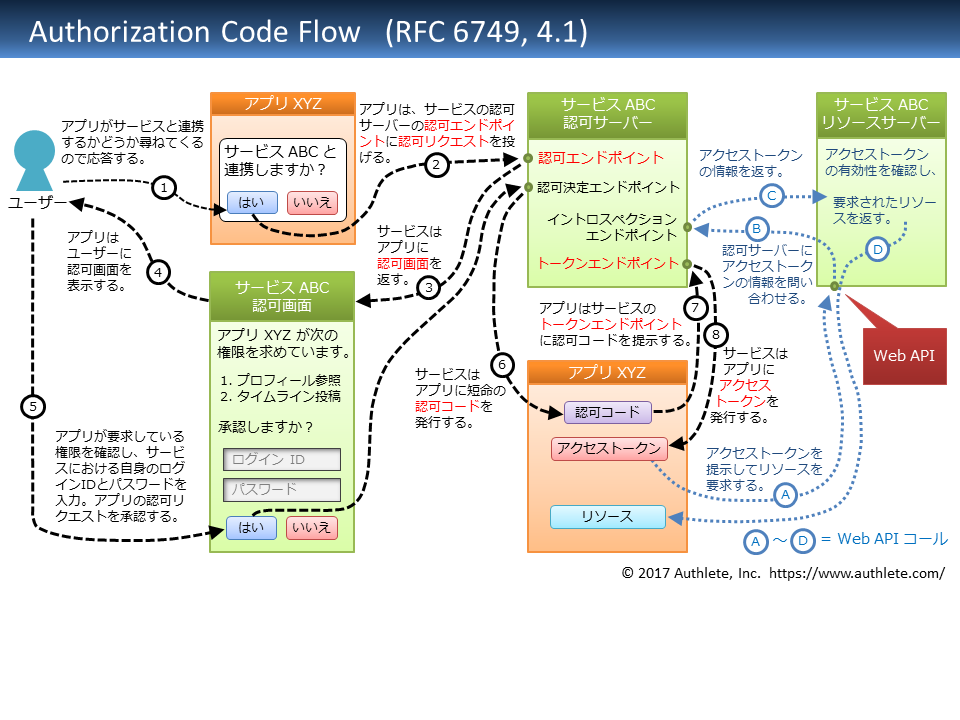
Task: Click the 承認しますか？ prompt
Action: [266, 427]
